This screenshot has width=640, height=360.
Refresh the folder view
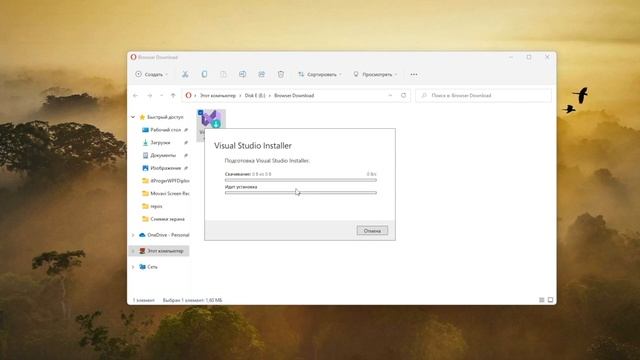[x=404, y=96]
